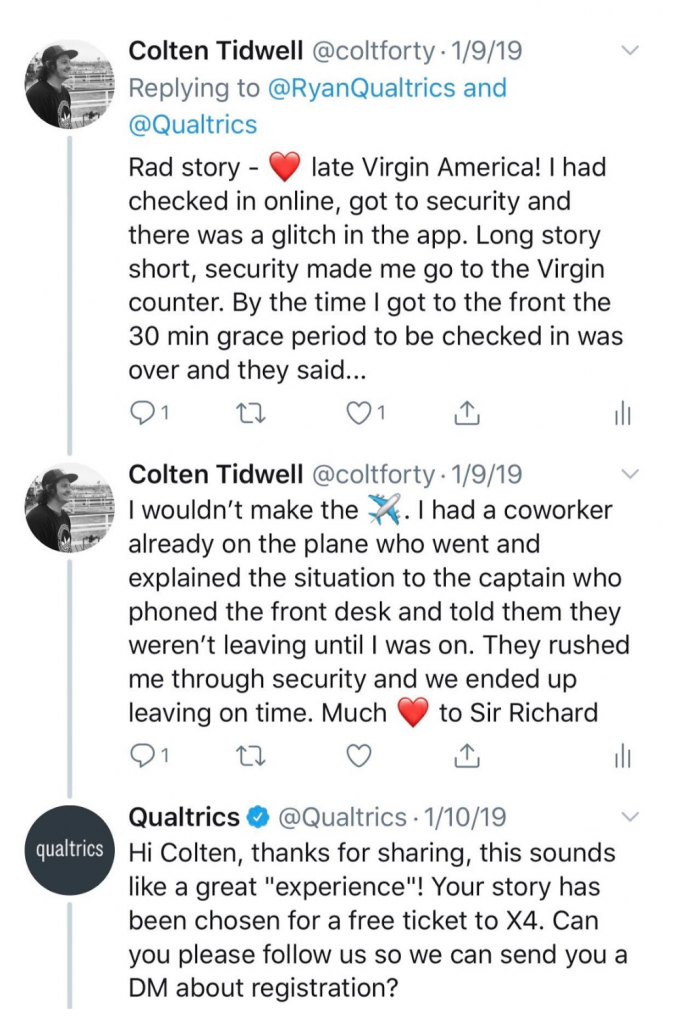Retweet the first Virgin America tweet
681x1024 pixels.
point(250,412)
